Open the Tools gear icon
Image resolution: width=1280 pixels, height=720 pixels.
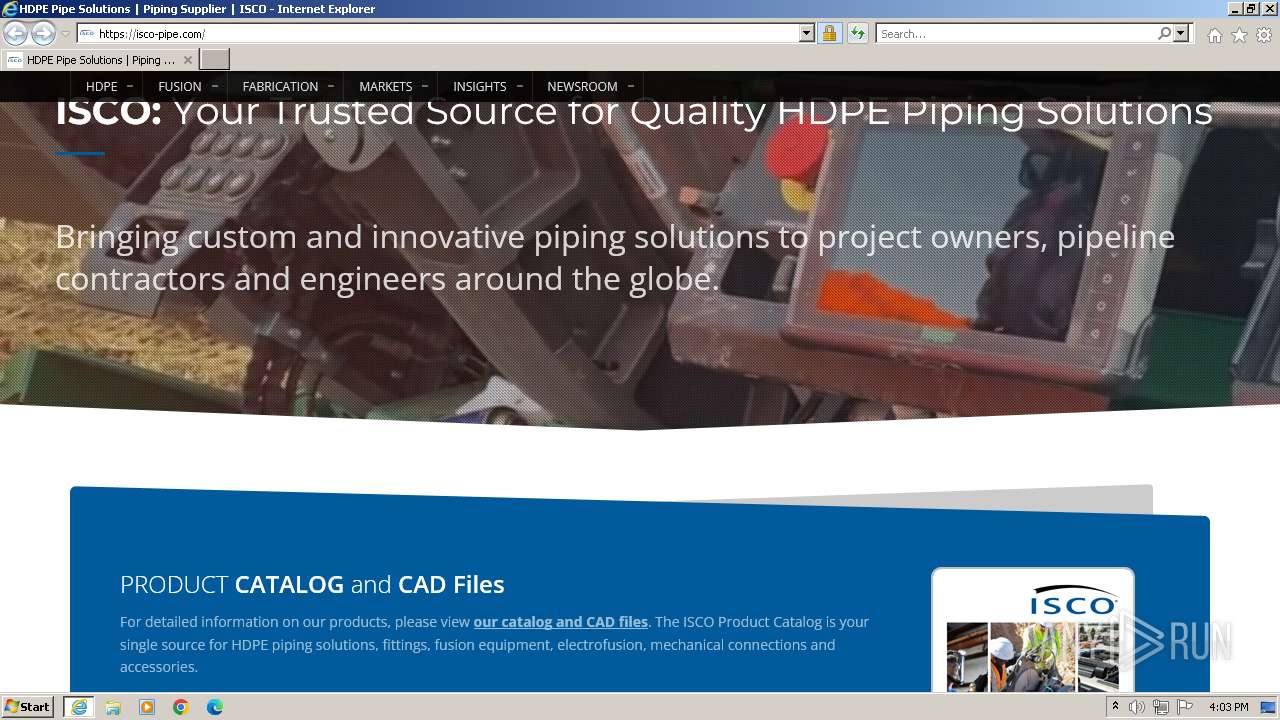pos(1264,35)
